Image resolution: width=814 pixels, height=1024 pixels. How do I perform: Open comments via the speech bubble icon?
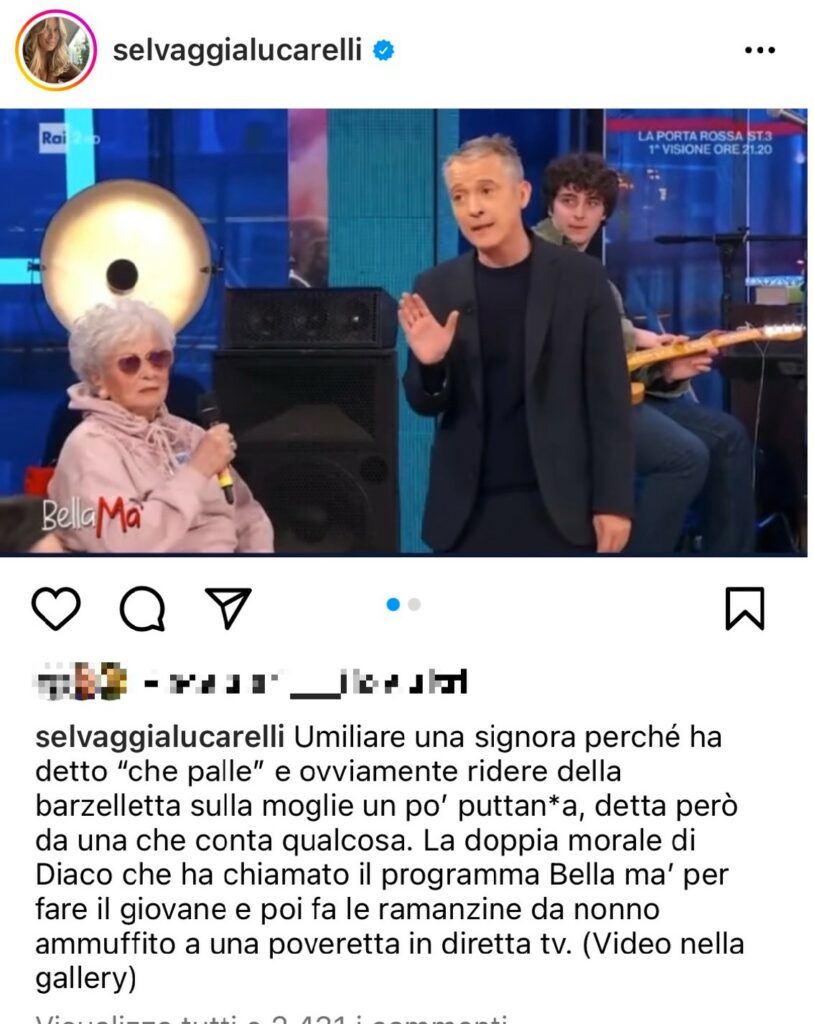tap(142, 609)
